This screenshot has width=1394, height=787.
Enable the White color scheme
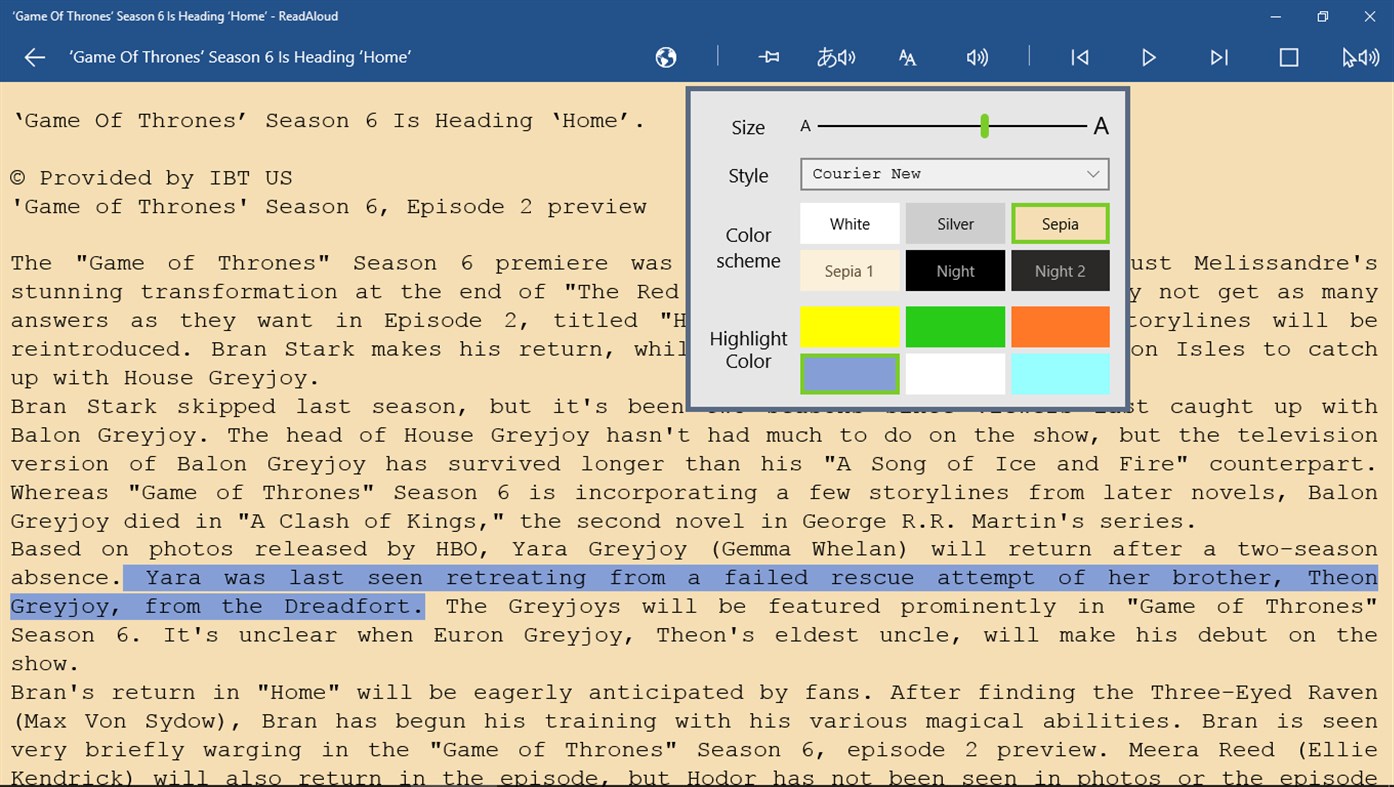click(849, 223)
